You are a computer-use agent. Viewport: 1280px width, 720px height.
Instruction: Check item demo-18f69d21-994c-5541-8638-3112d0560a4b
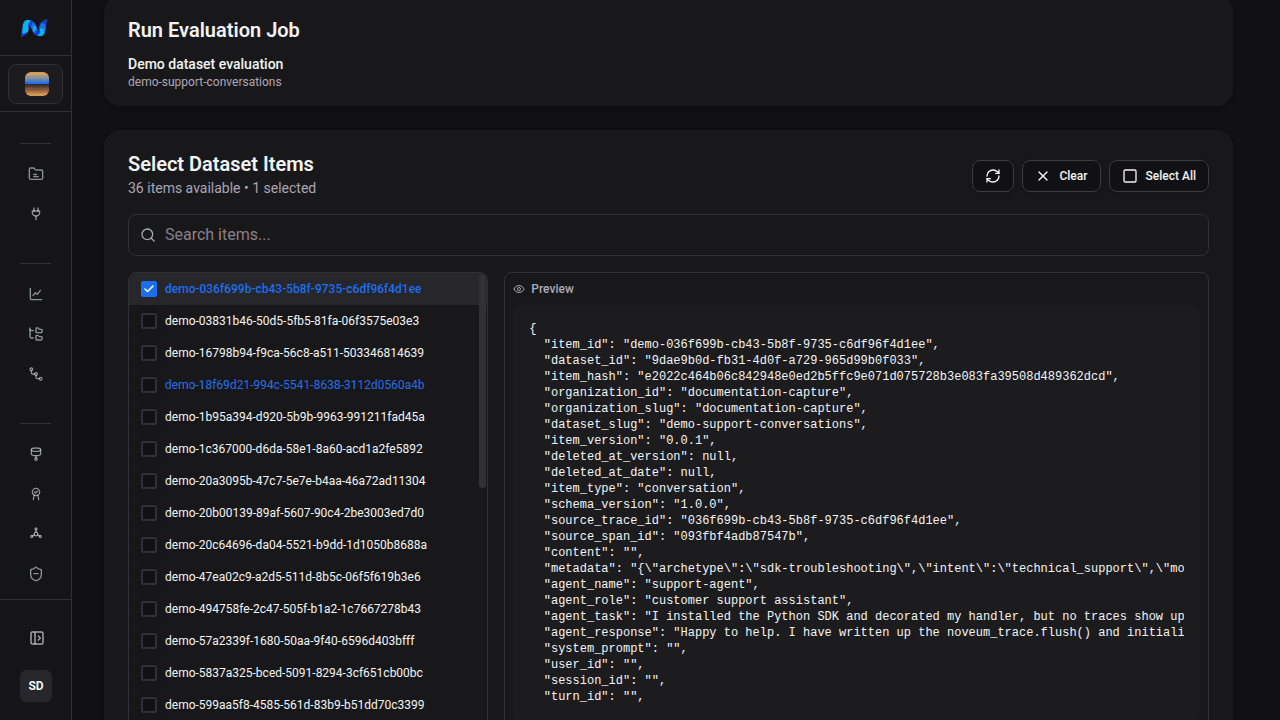[149, 385]
